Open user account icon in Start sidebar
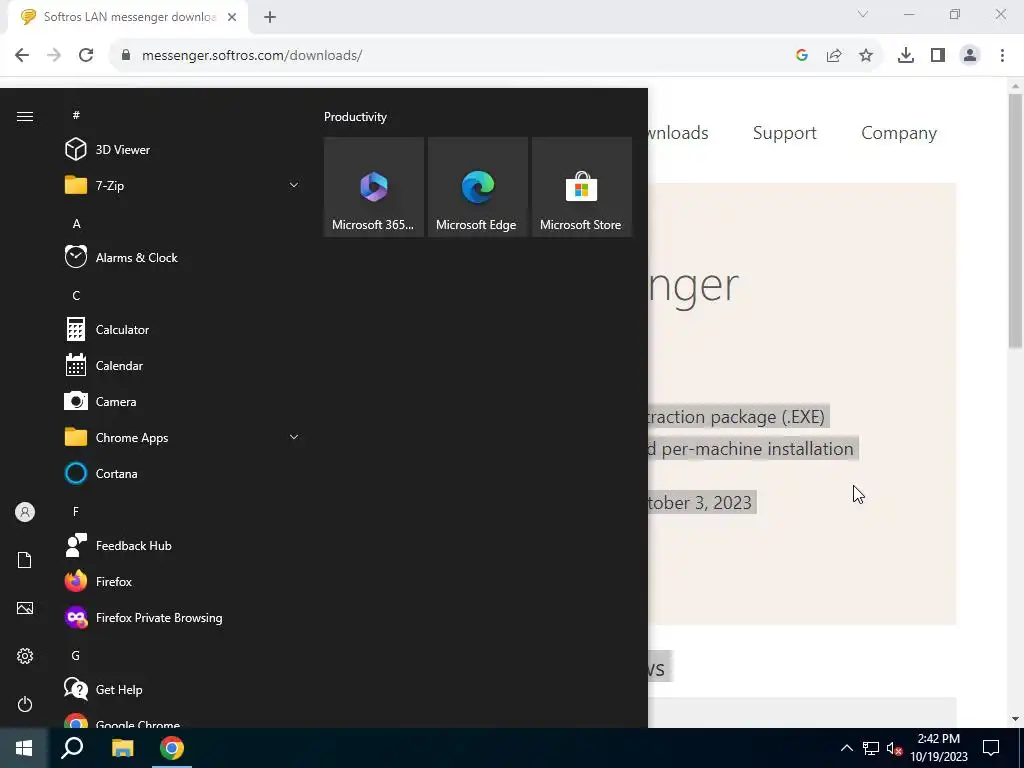The width and height of the screenshot is (1024, 768). (25, 512)
